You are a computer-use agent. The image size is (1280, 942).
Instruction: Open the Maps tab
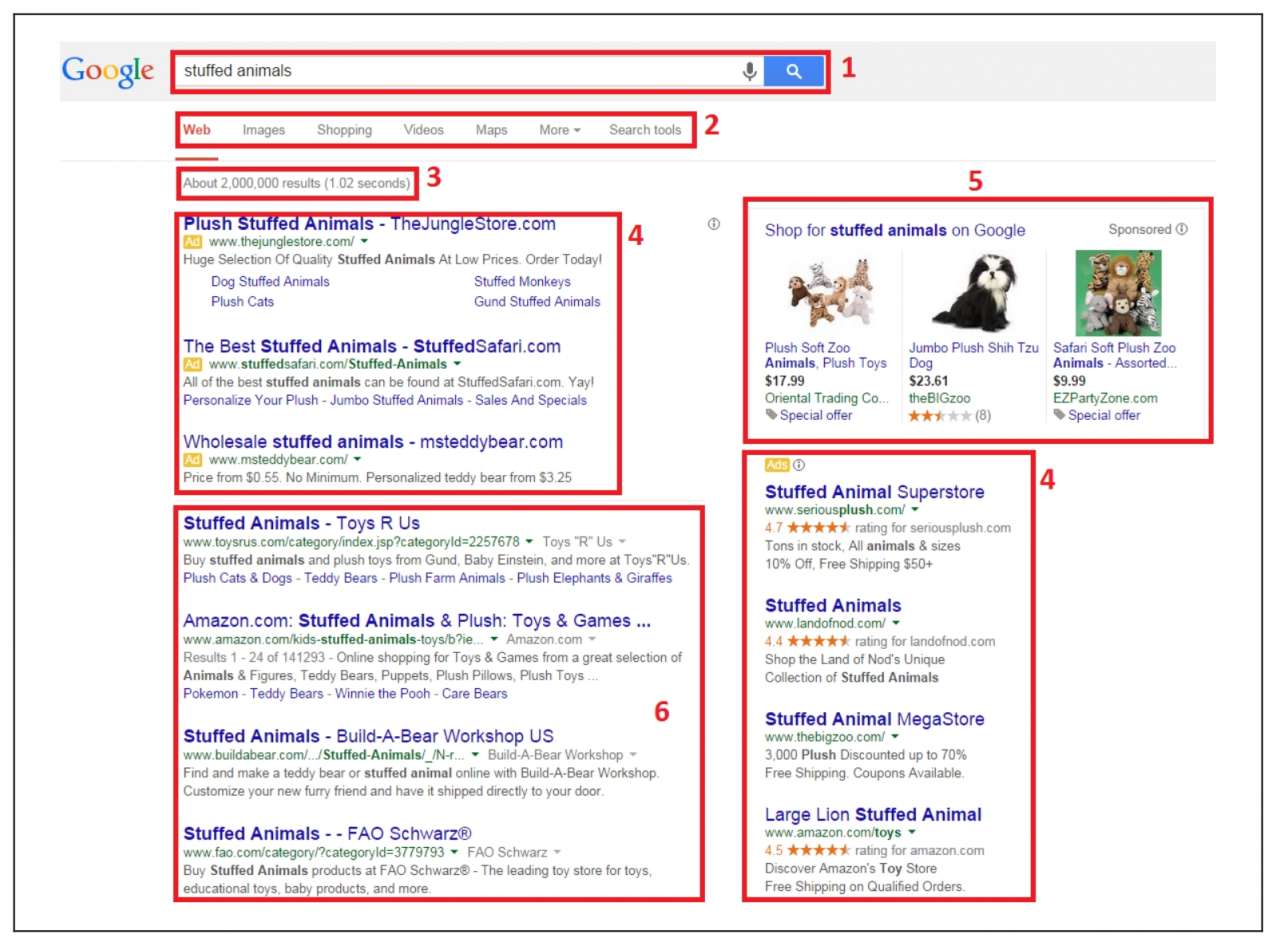click(491, 130)
